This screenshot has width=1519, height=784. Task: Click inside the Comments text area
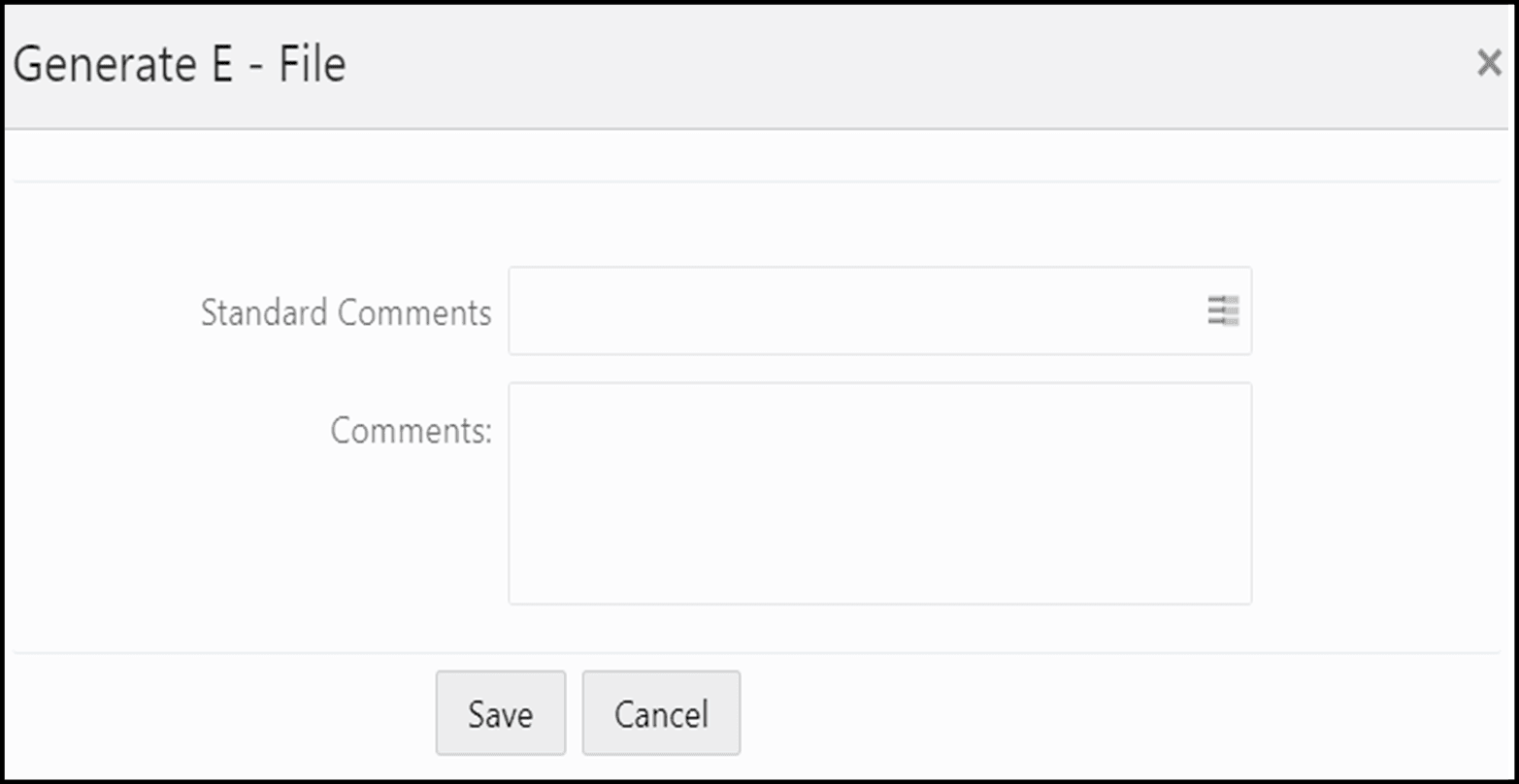874,490
